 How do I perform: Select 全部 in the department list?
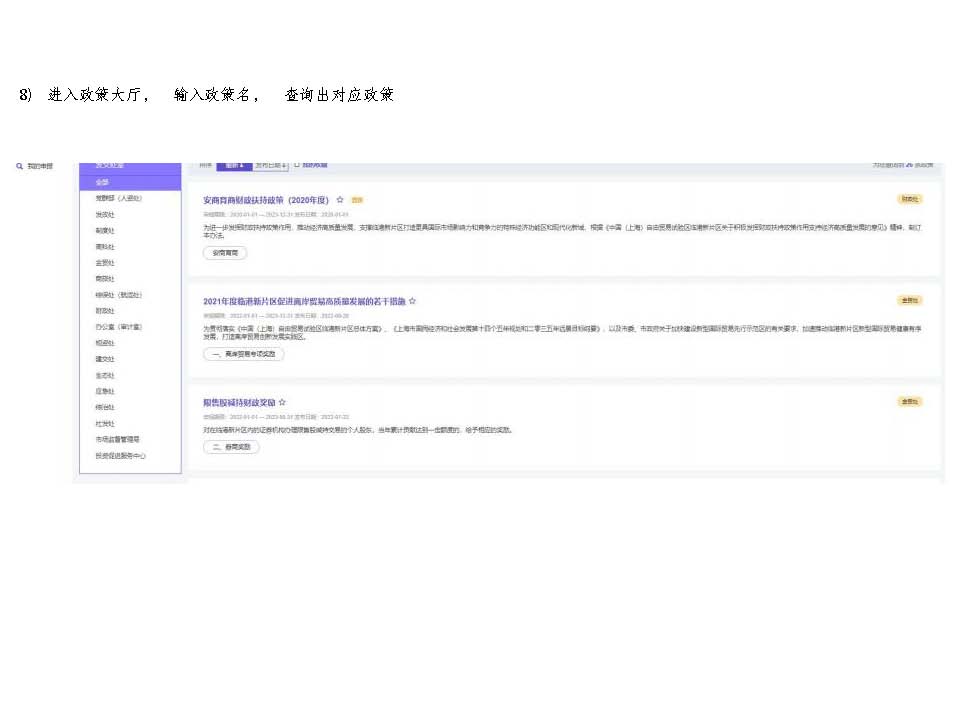[102, 182]
